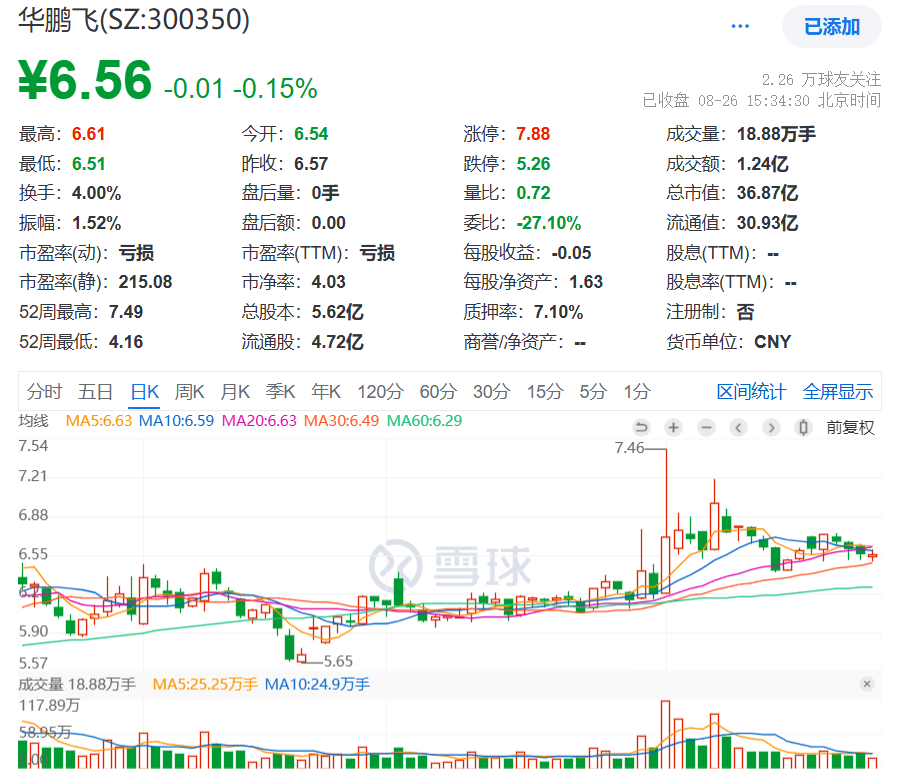Move chart right with next arrow
The width and height of the screenshot is (910, 769).
(771, 428)
